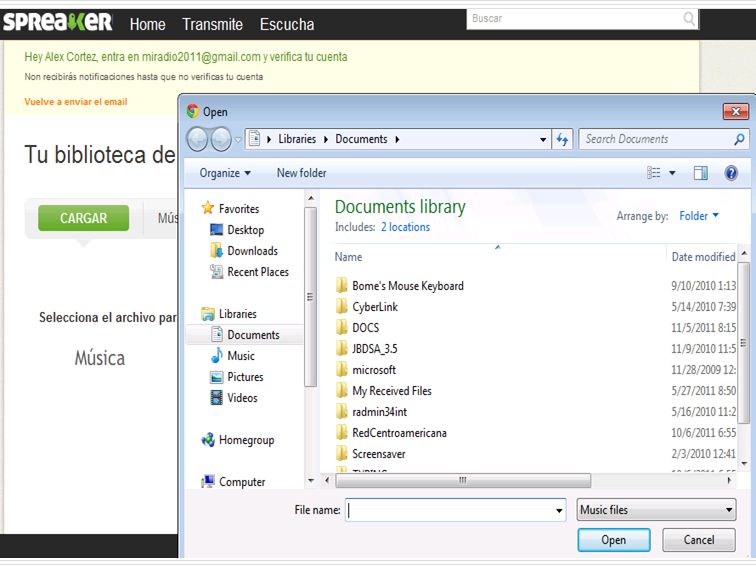Click the horizontal scrollbar in file list
Image resolution: width=756 pixels, height=567 pixels.
coord(463,480)
